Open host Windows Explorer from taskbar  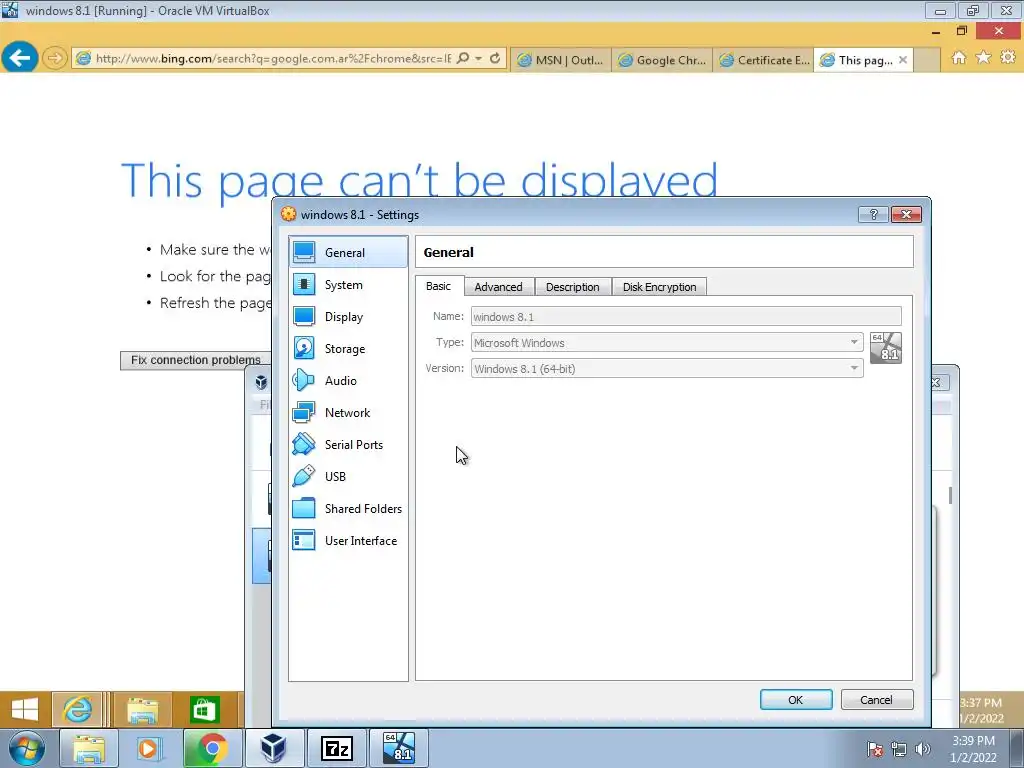pyautogui.click(x=88, y=748)
